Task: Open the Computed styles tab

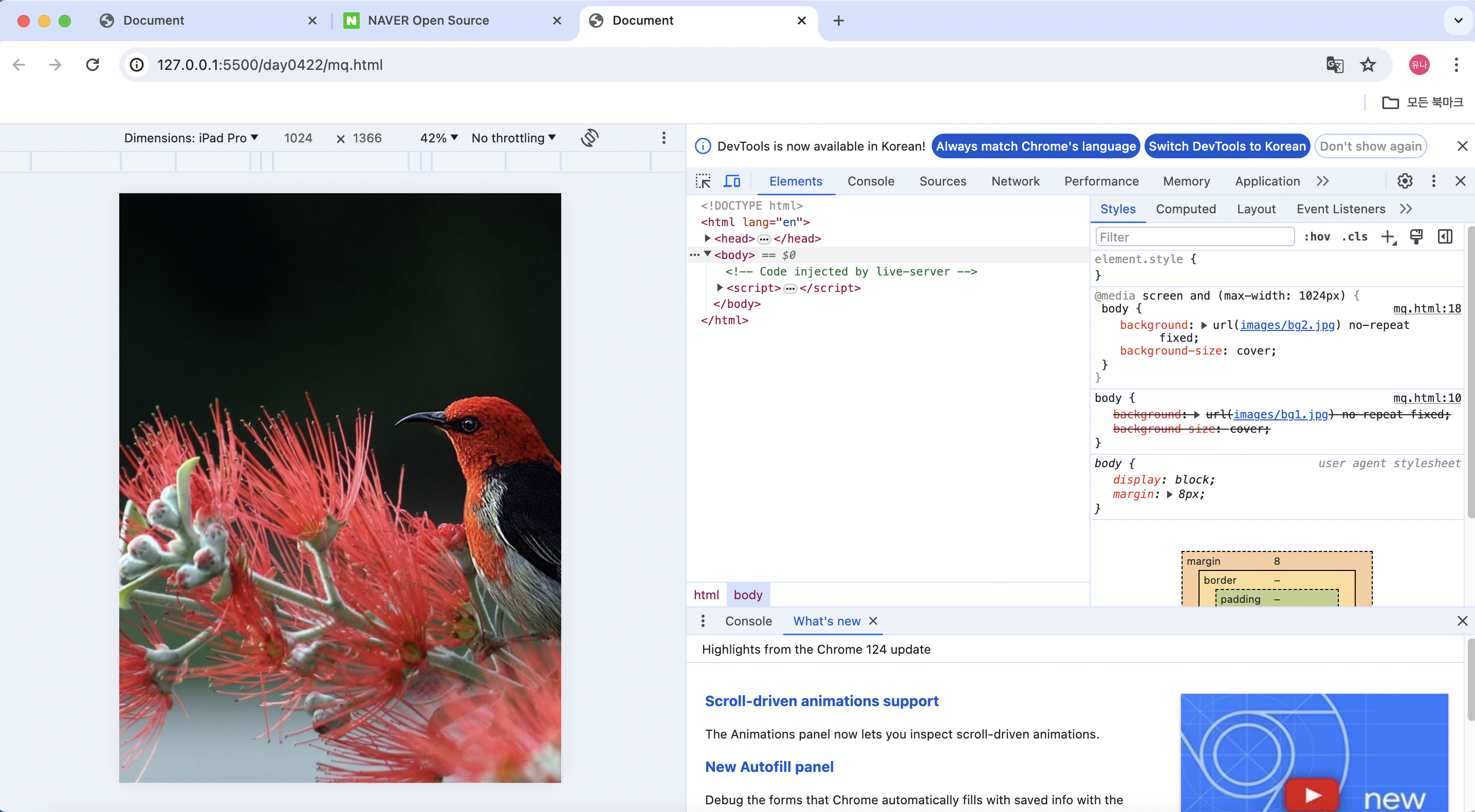Action: click(1185, 209)
